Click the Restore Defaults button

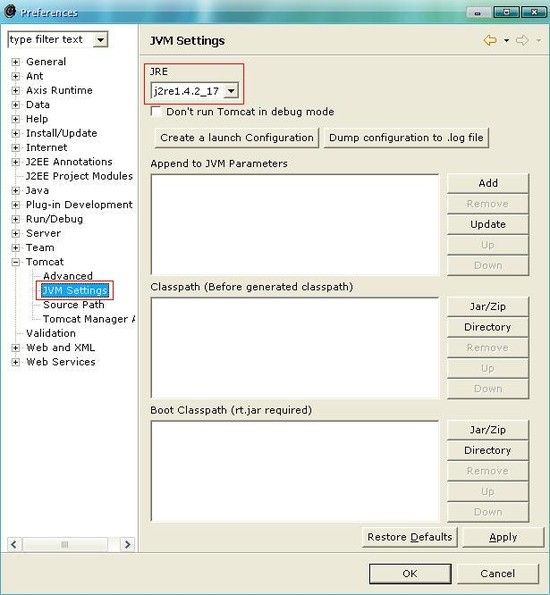pyautogui.click(x=410, y=537)
